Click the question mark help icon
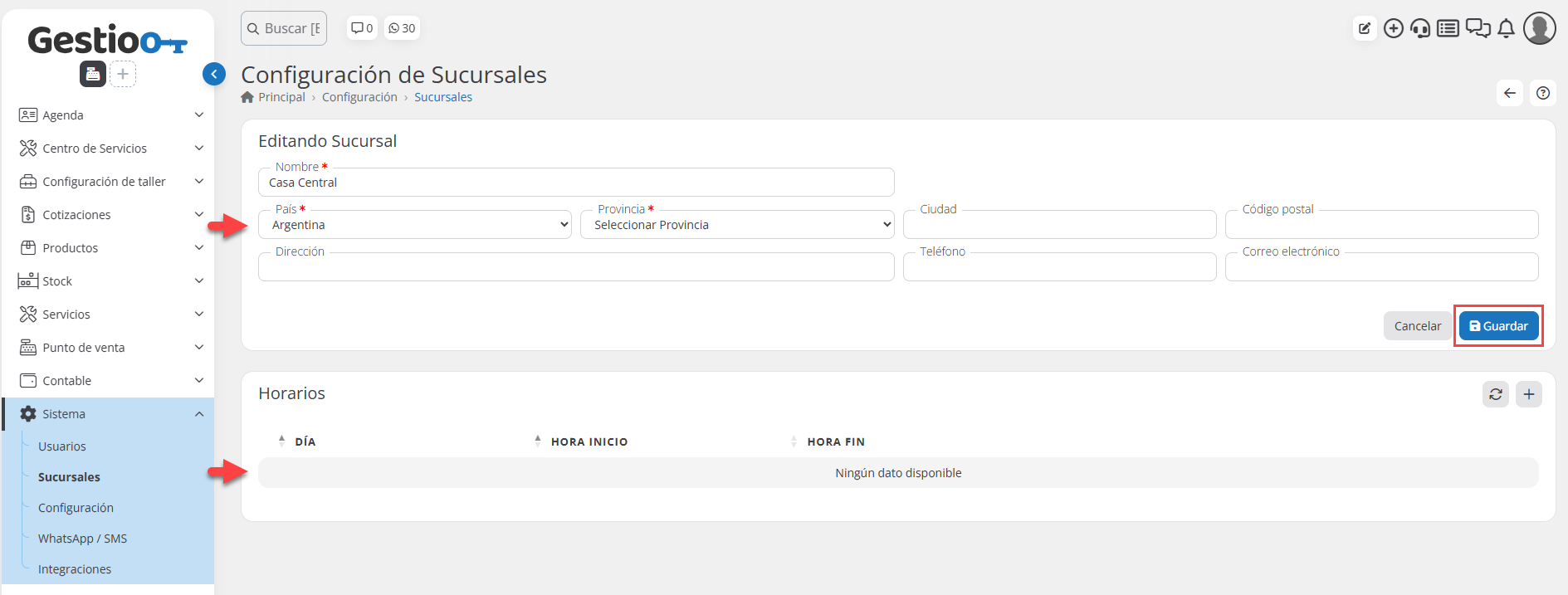The height and width of the screenshot is (595, 1568). coord(1542,93)
